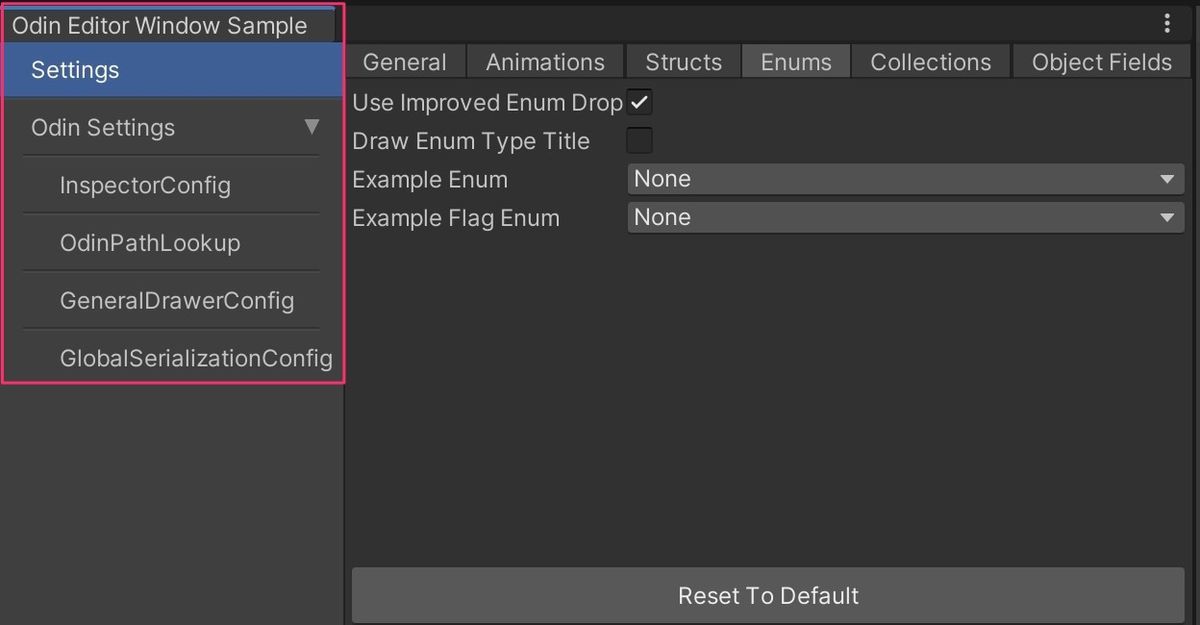Click the Reset To Default button

click(768, 596)
